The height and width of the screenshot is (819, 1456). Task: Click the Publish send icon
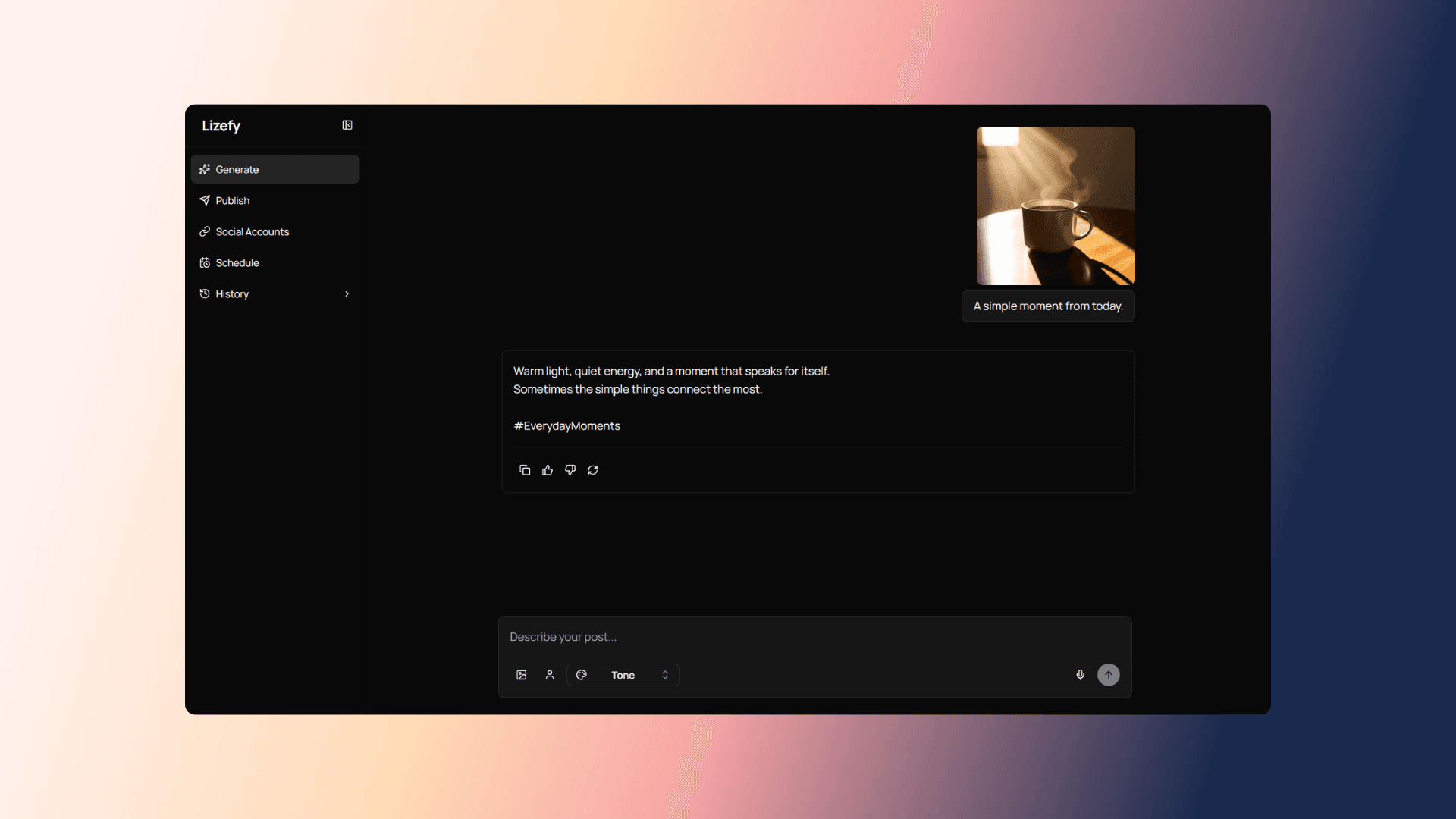tap(204, 200)
